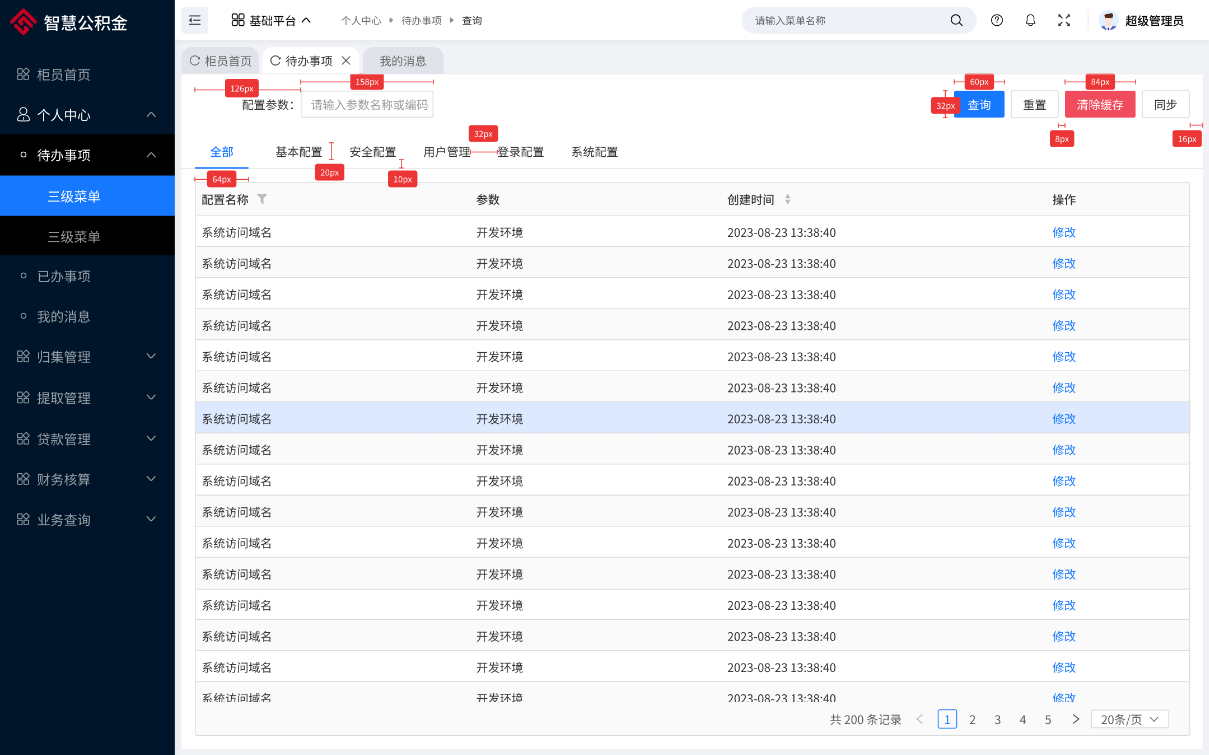
Task: Click the red 清除缓存 button
Action: tap(1100, 105)
